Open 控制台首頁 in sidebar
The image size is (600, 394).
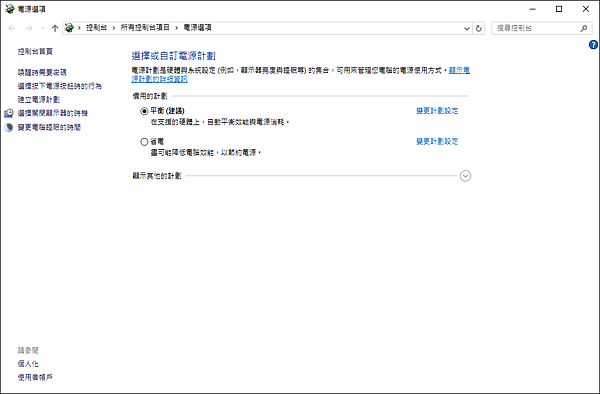click(35, 51)
